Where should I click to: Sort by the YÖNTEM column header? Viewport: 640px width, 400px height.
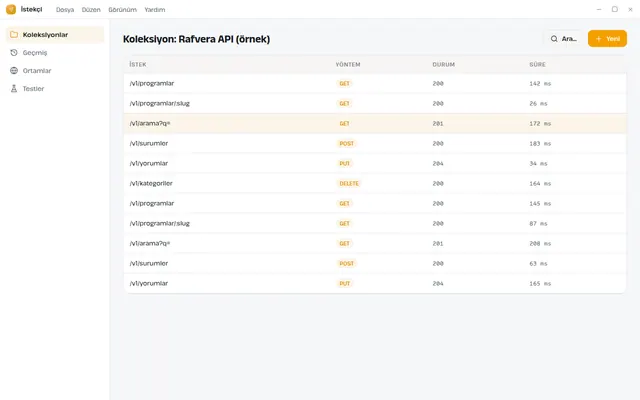[x=348, y=64]
